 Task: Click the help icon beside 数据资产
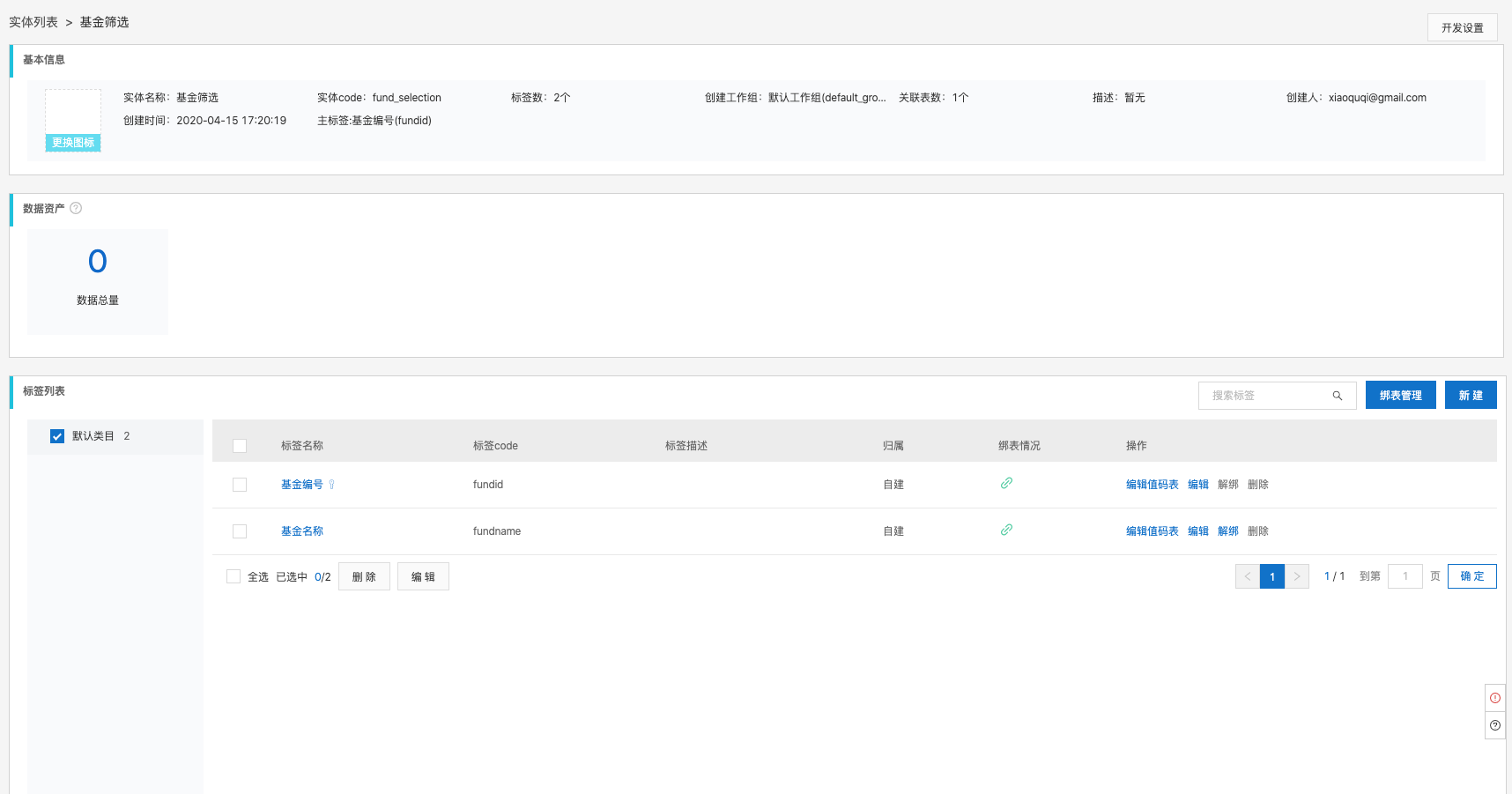coord(76,209)
